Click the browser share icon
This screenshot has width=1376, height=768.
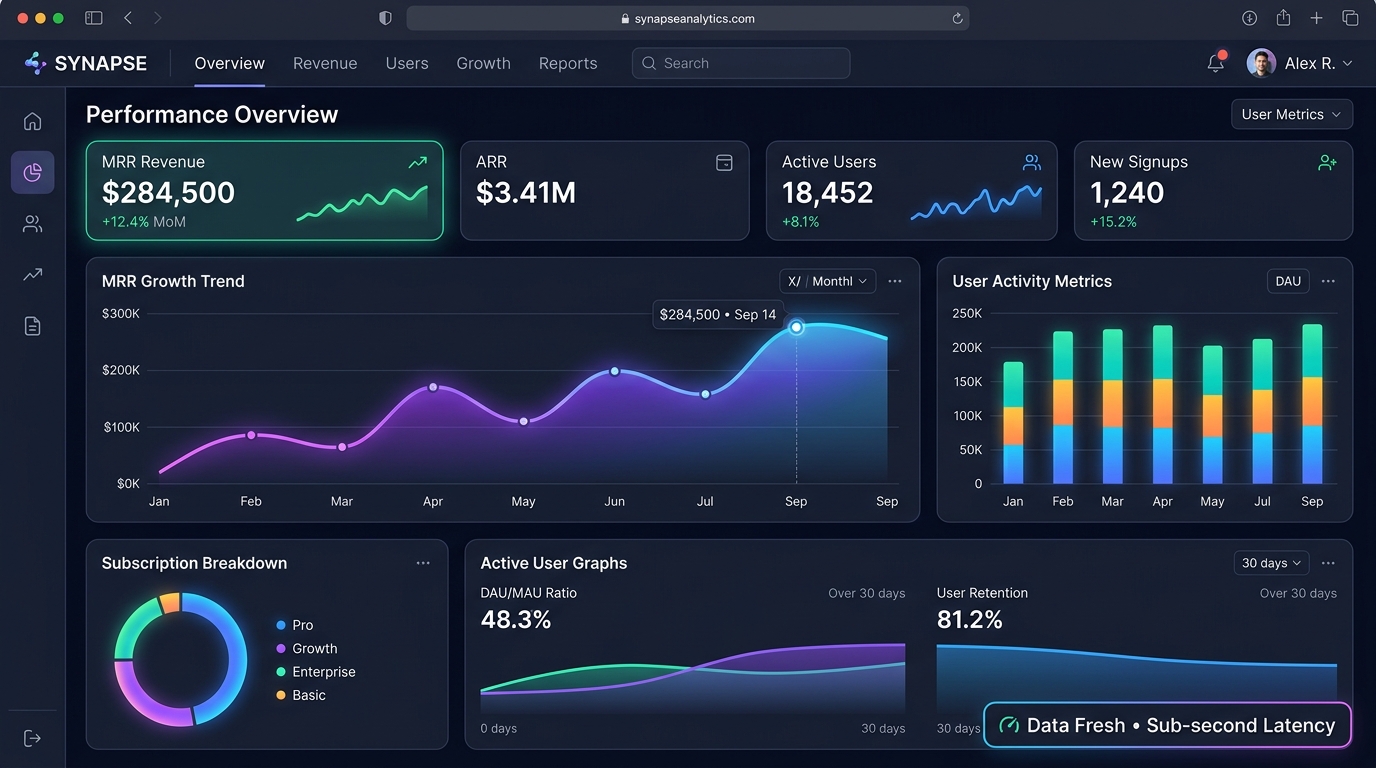point(1283,18)
